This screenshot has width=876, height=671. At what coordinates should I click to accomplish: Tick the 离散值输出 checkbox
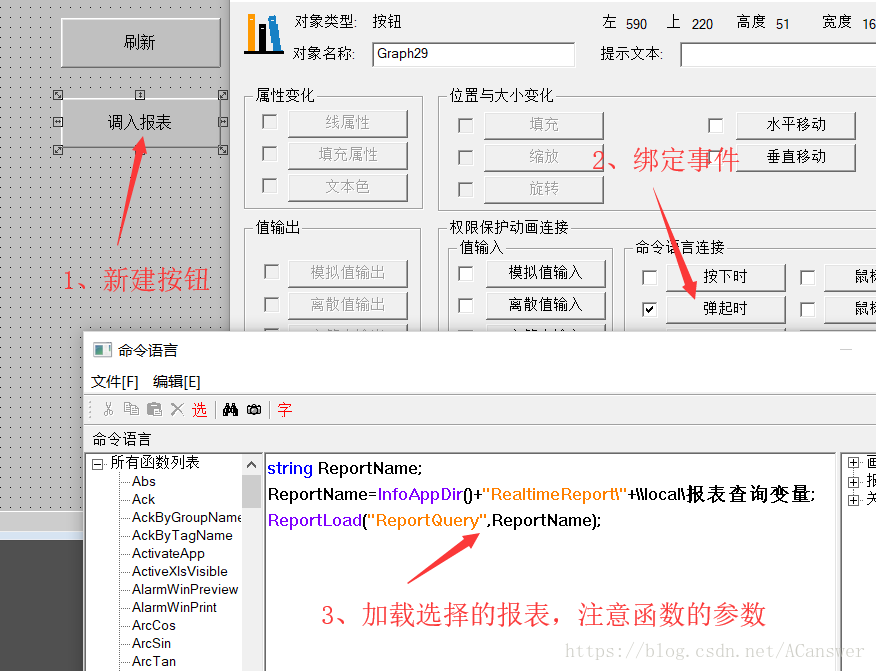coord(272,304)
